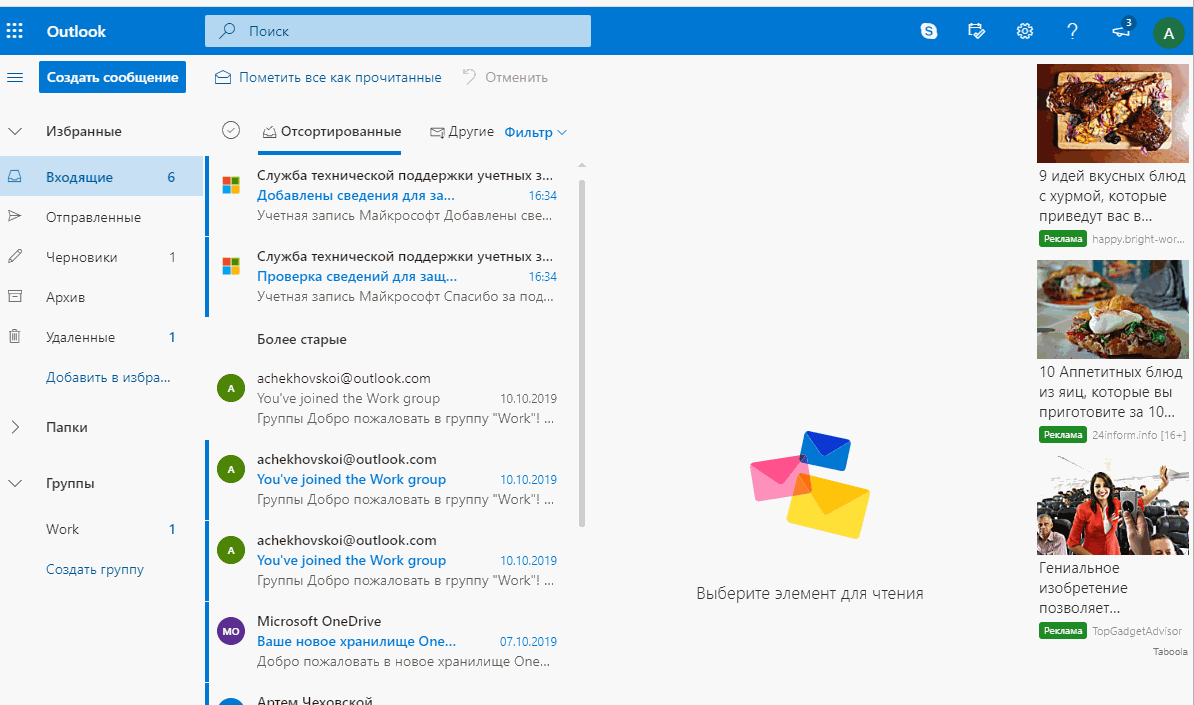Viewport: 1194px width, 705px height.
Task: Click the purple MO avatar of Microsoft OneDrive
Action: 231,631
